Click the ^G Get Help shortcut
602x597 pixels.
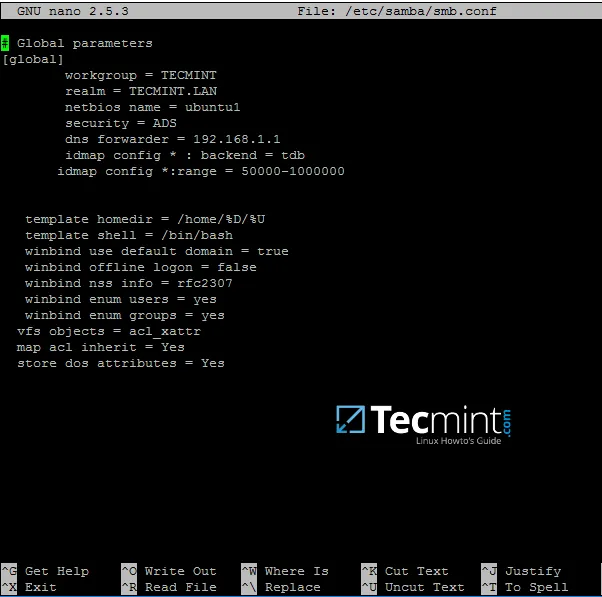45,571
